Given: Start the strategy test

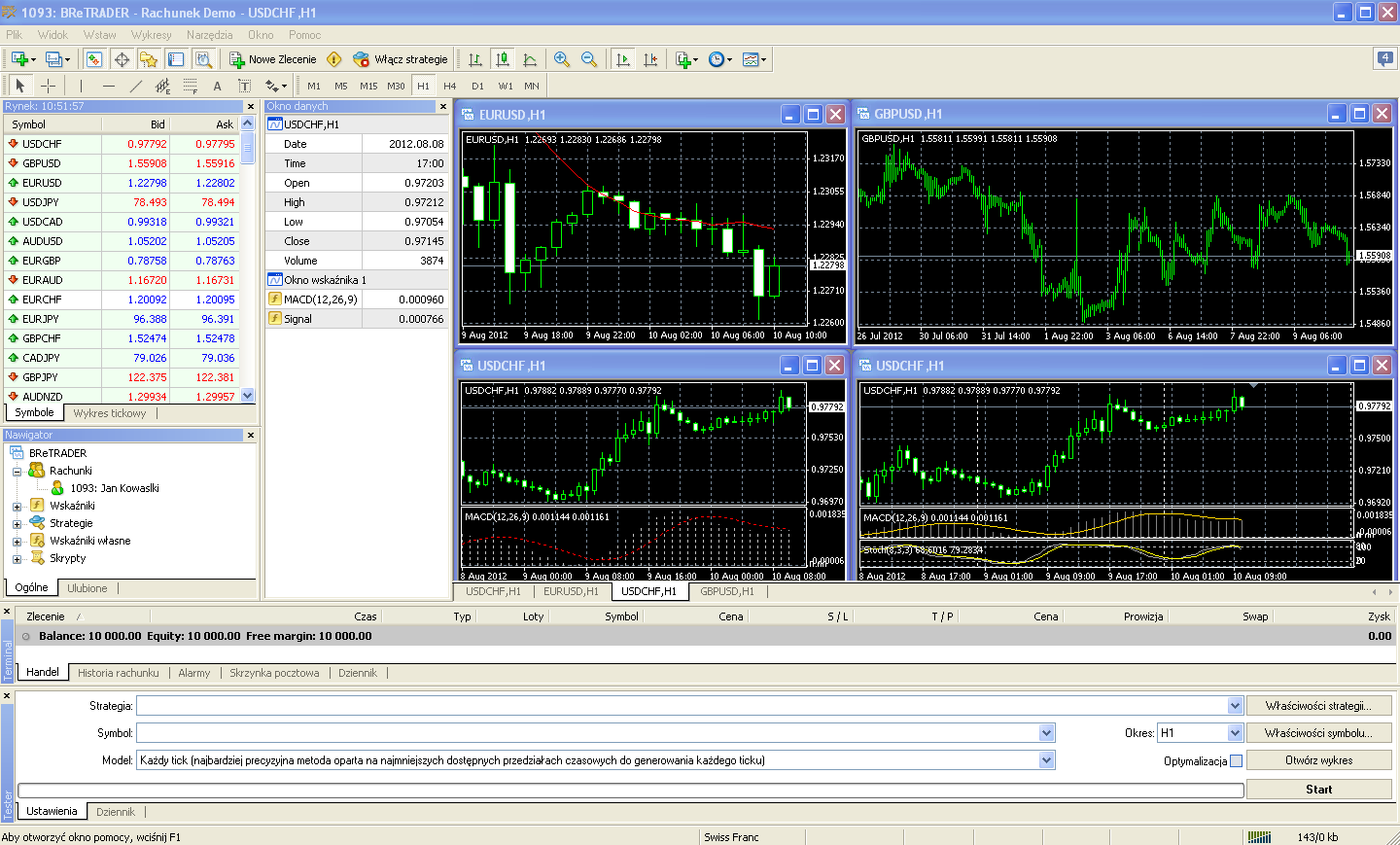Looking at the screenshot, I should click(x=1318, y=790).
